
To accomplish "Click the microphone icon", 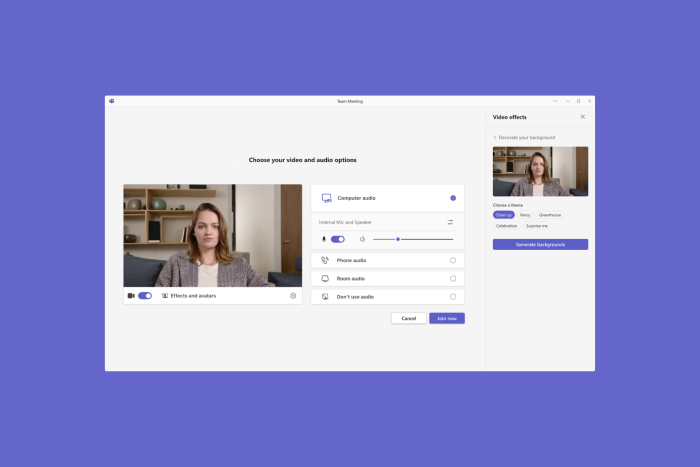I will 324,239.
